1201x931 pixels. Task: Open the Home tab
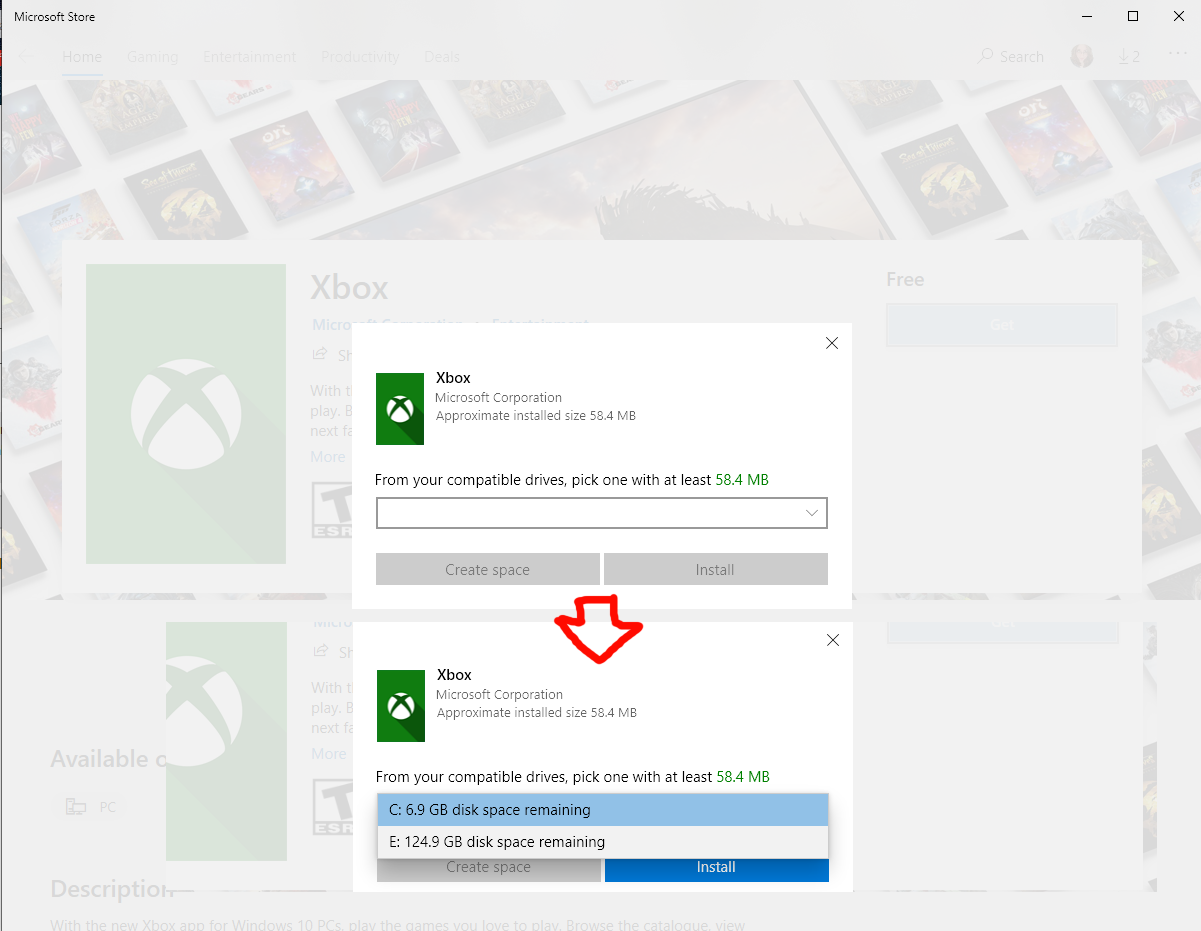82,57
